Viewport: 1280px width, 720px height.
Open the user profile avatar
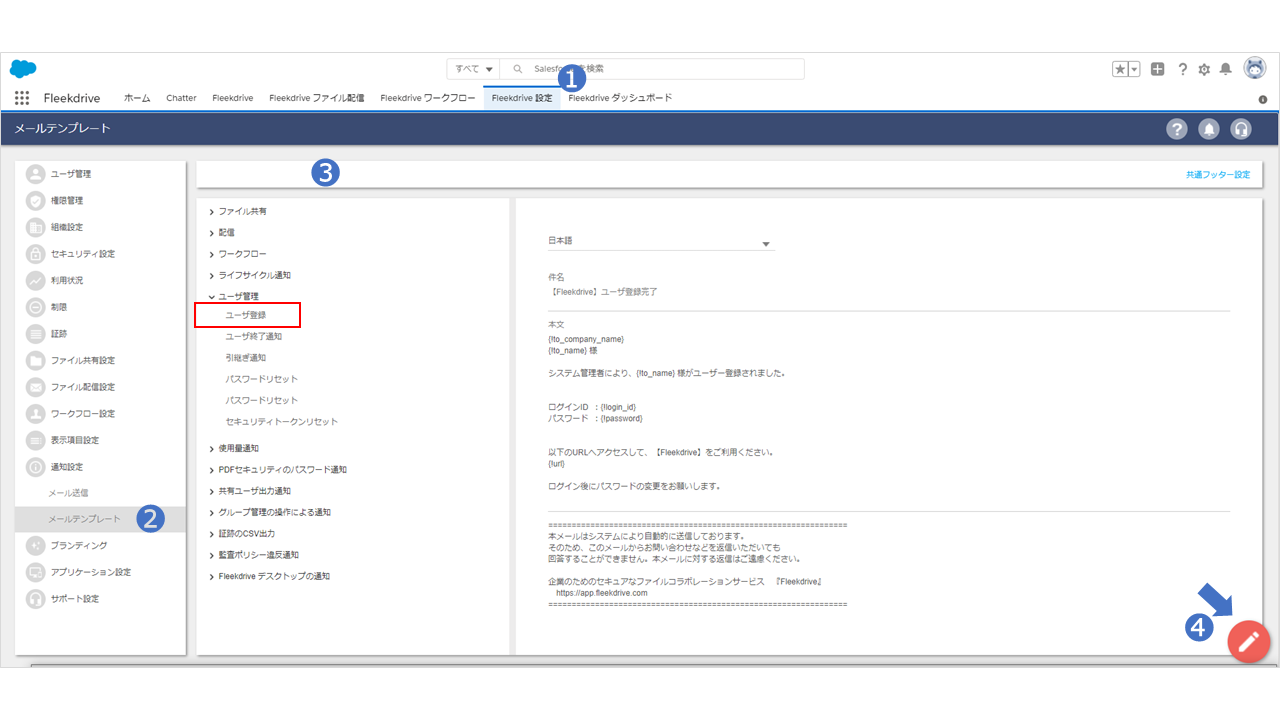click(1254, 68)
